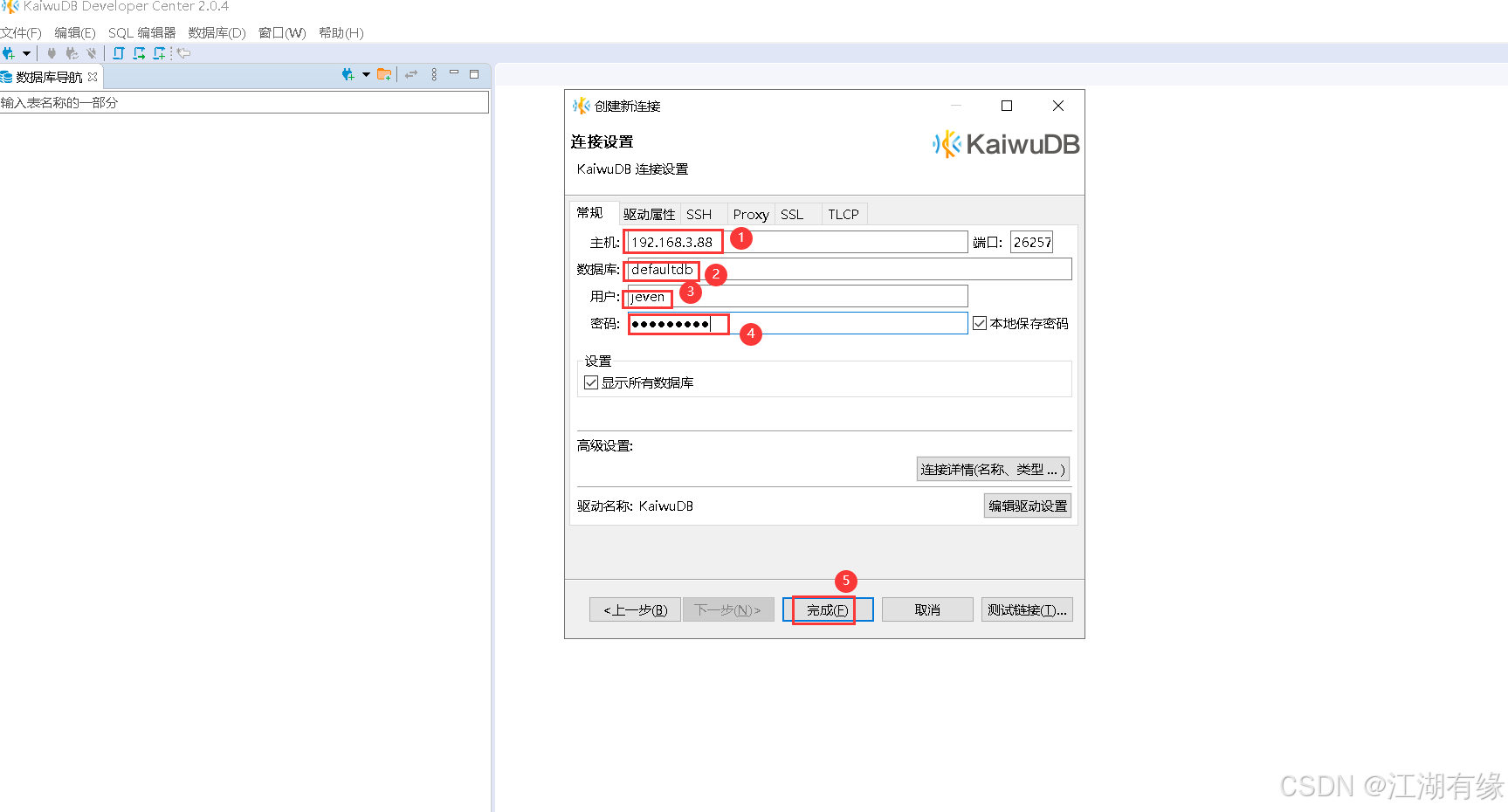Open navigator view menu three-dots icon

coord(434,75)
